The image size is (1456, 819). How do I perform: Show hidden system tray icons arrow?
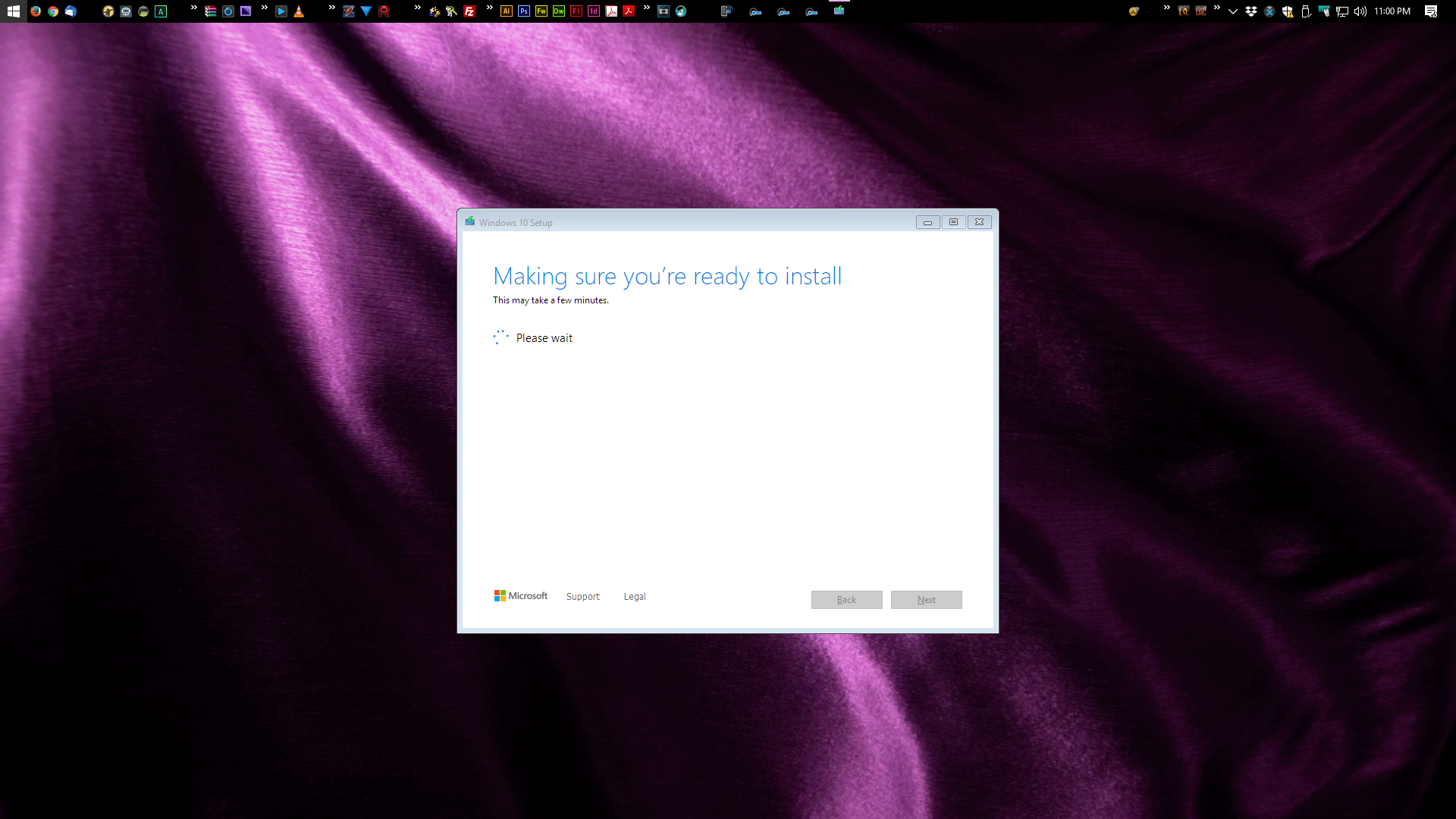[x=1233, y=11]
